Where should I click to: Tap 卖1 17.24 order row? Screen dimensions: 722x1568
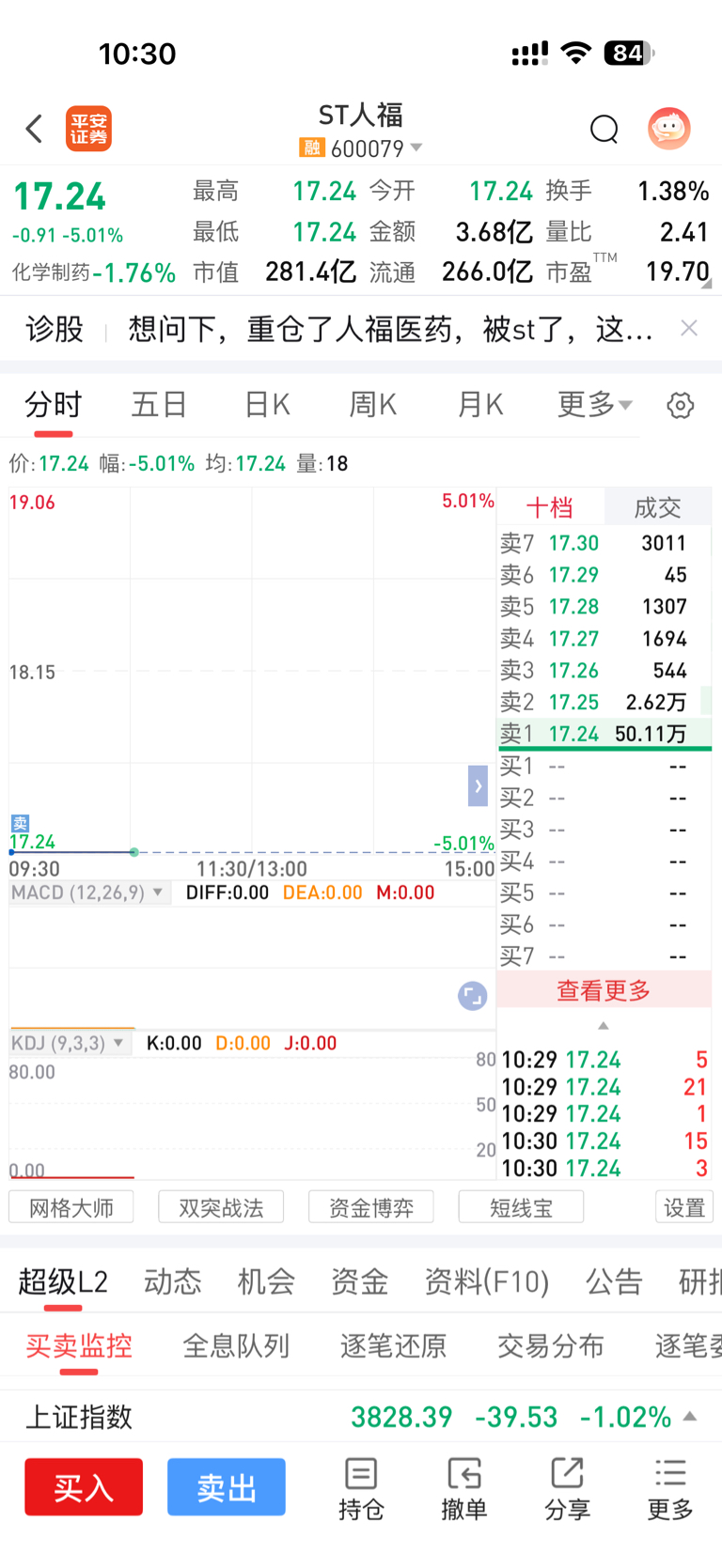pyautogui.click(x=604, y=733)
